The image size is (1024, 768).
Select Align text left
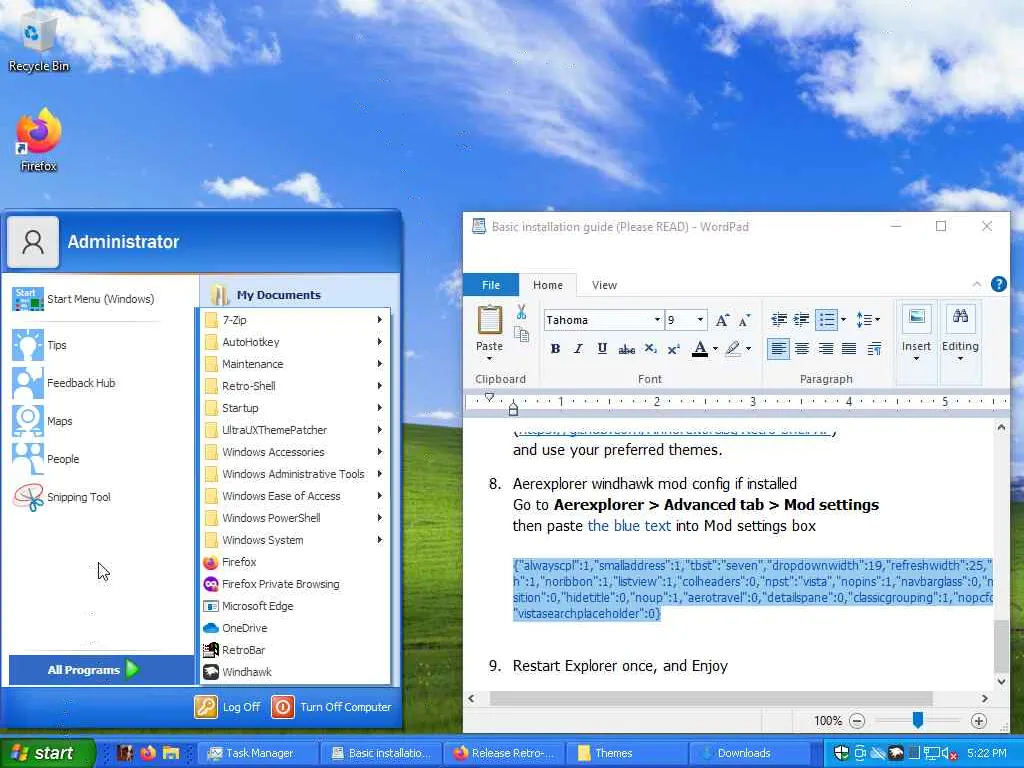coord(778,349)
